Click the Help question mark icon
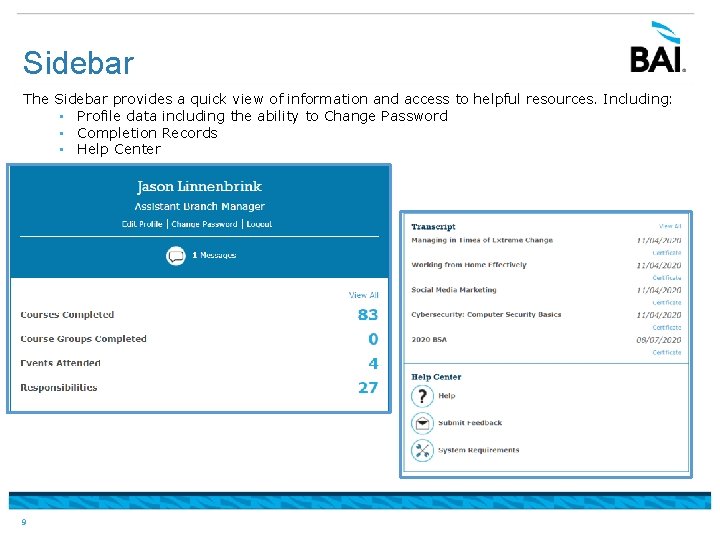This screenshot has height=540, width=720. click(x=422, y=396)
